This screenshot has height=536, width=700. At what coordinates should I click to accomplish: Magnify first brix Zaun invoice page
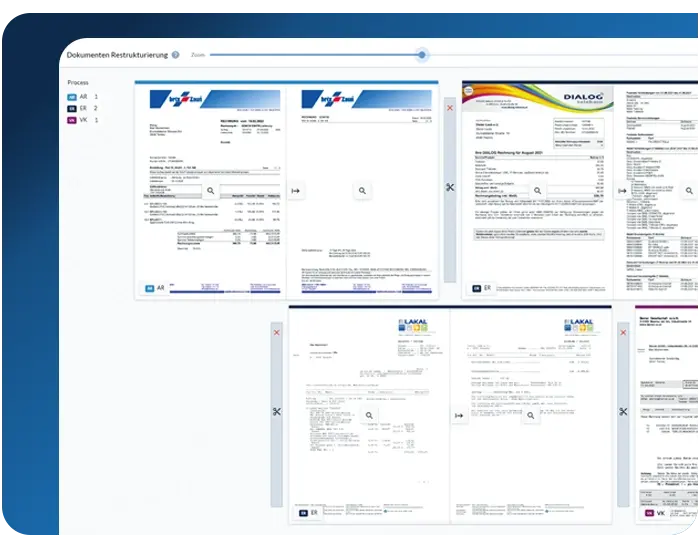[x=211, y=191]
